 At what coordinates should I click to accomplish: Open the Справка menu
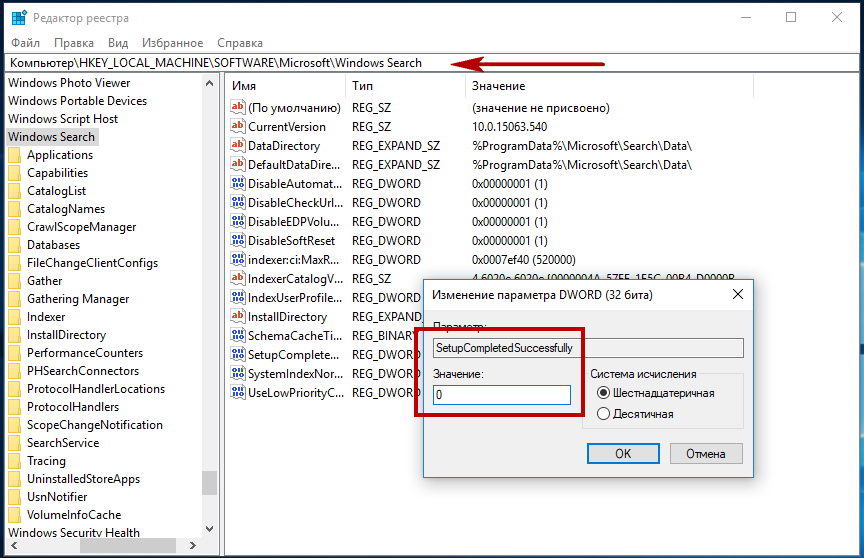click(x=240, y=43)
